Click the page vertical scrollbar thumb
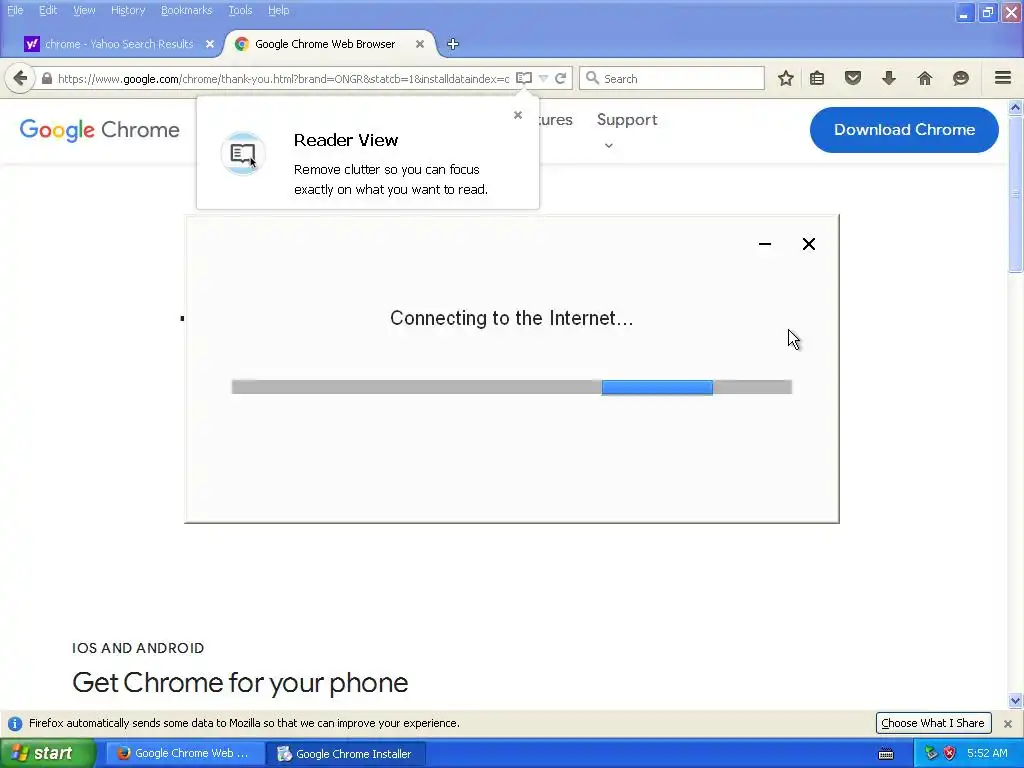This screenshot has width=1024, height=768. (x=1016, y=194)
